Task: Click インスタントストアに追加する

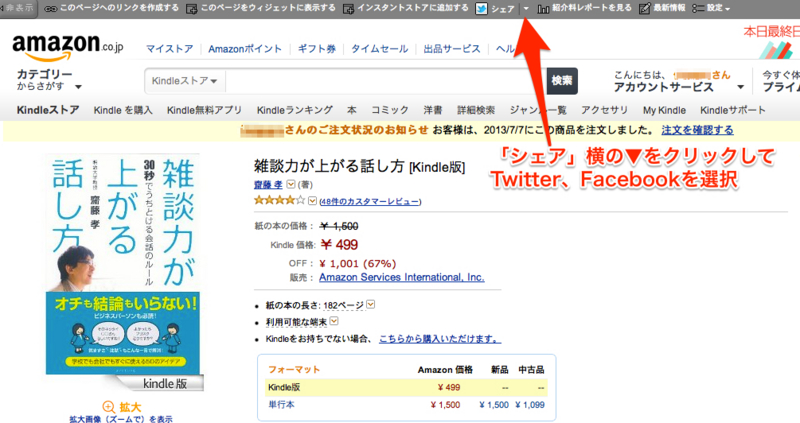Action: (x=413, y=8)
